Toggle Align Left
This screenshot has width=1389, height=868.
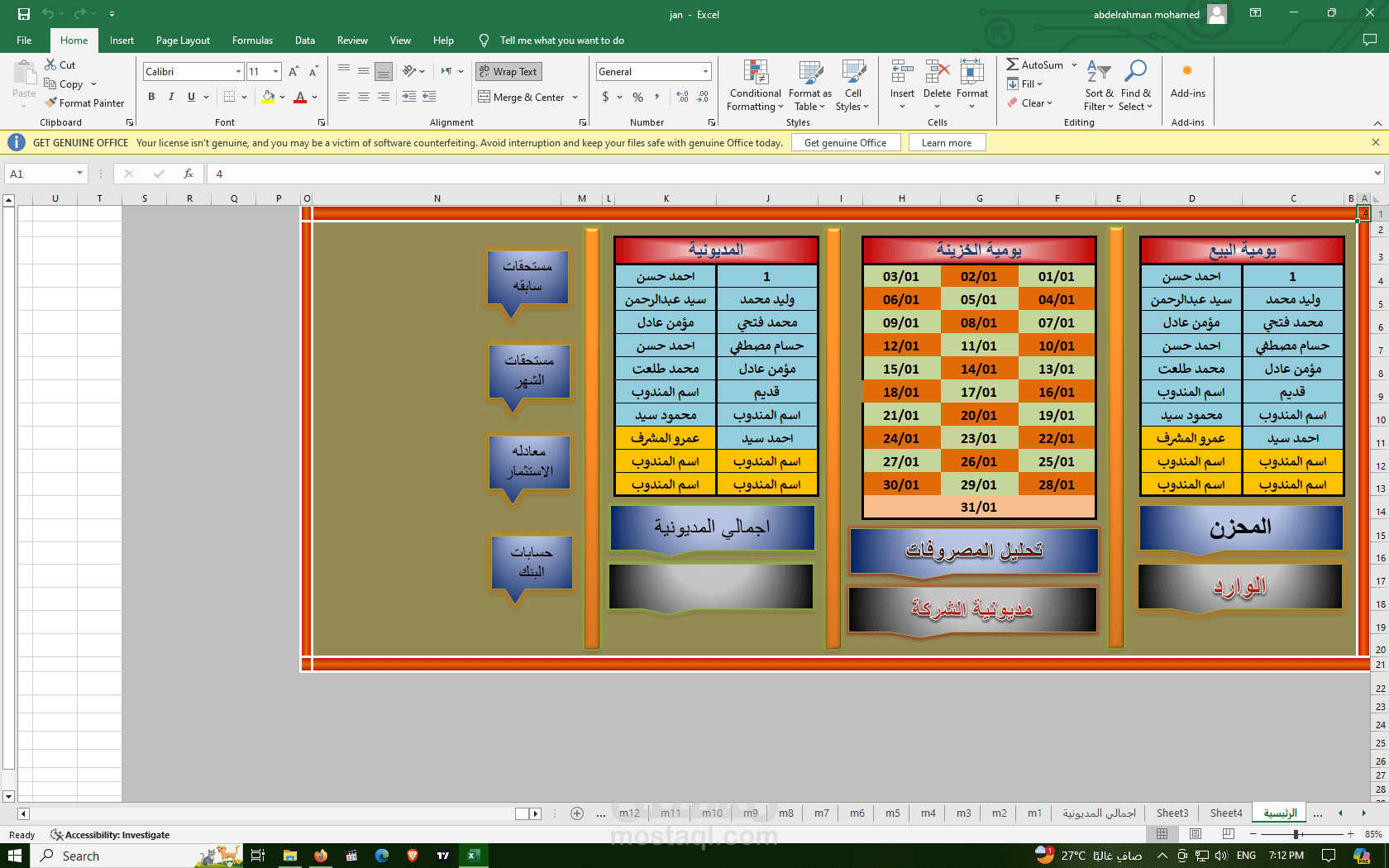(344, 97)
